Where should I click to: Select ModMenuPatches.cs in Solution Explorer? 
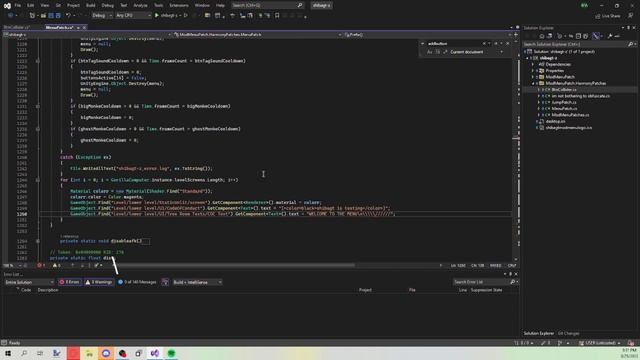(569, 115)
